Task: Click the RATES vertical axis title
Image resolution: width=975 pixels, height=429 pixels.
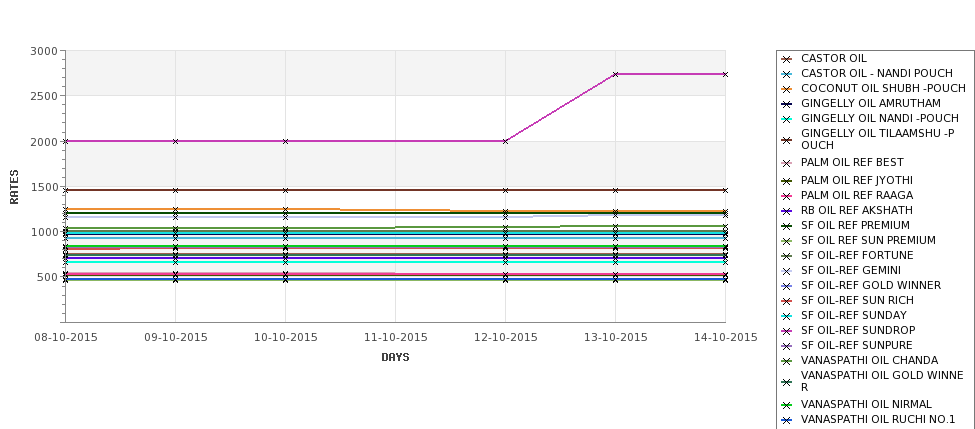Action: click(x=14, y=187)
